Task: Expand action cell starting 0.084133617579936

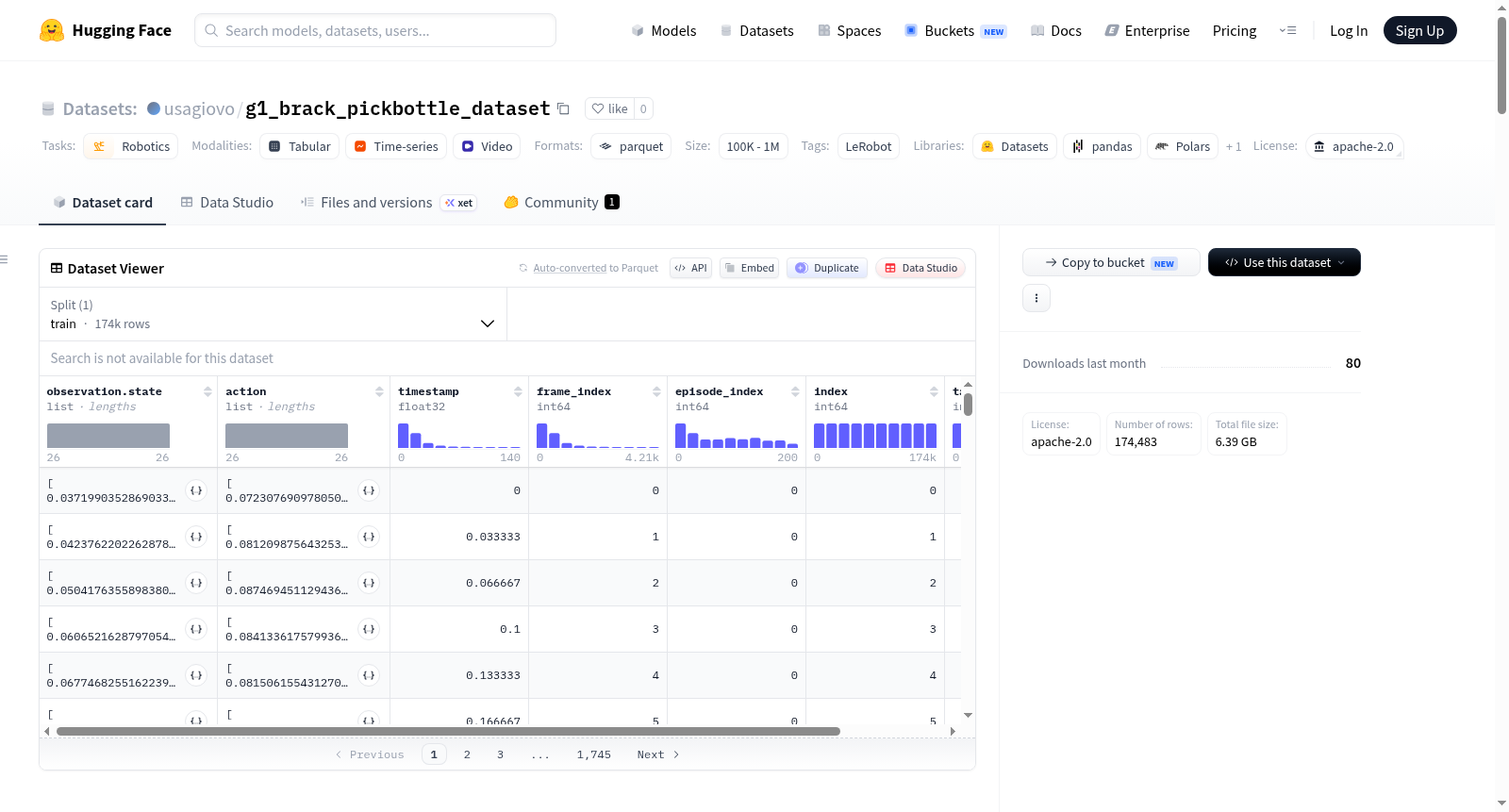Action: [369, 629]
